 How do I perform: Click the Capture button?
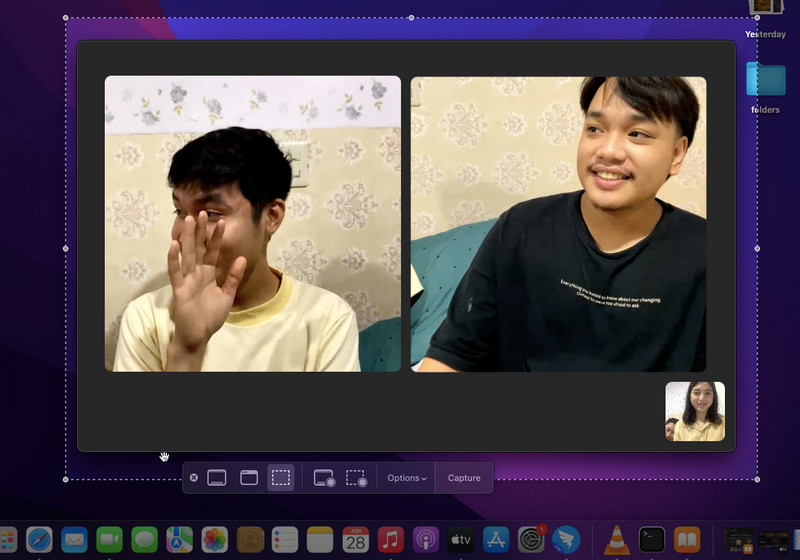pyautogui.click(x=464, y=478)
